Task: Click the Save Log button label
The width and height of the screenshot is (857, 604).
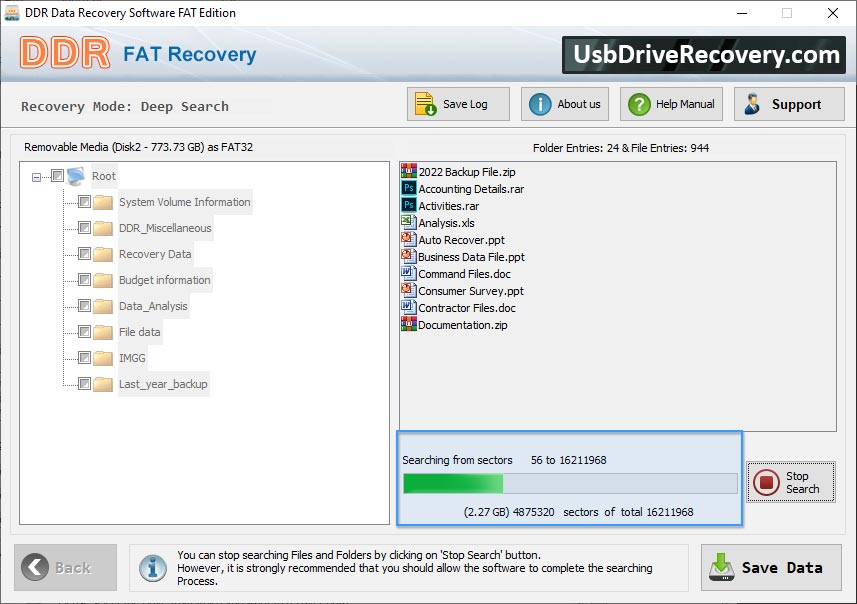Action: coord(465,104)
